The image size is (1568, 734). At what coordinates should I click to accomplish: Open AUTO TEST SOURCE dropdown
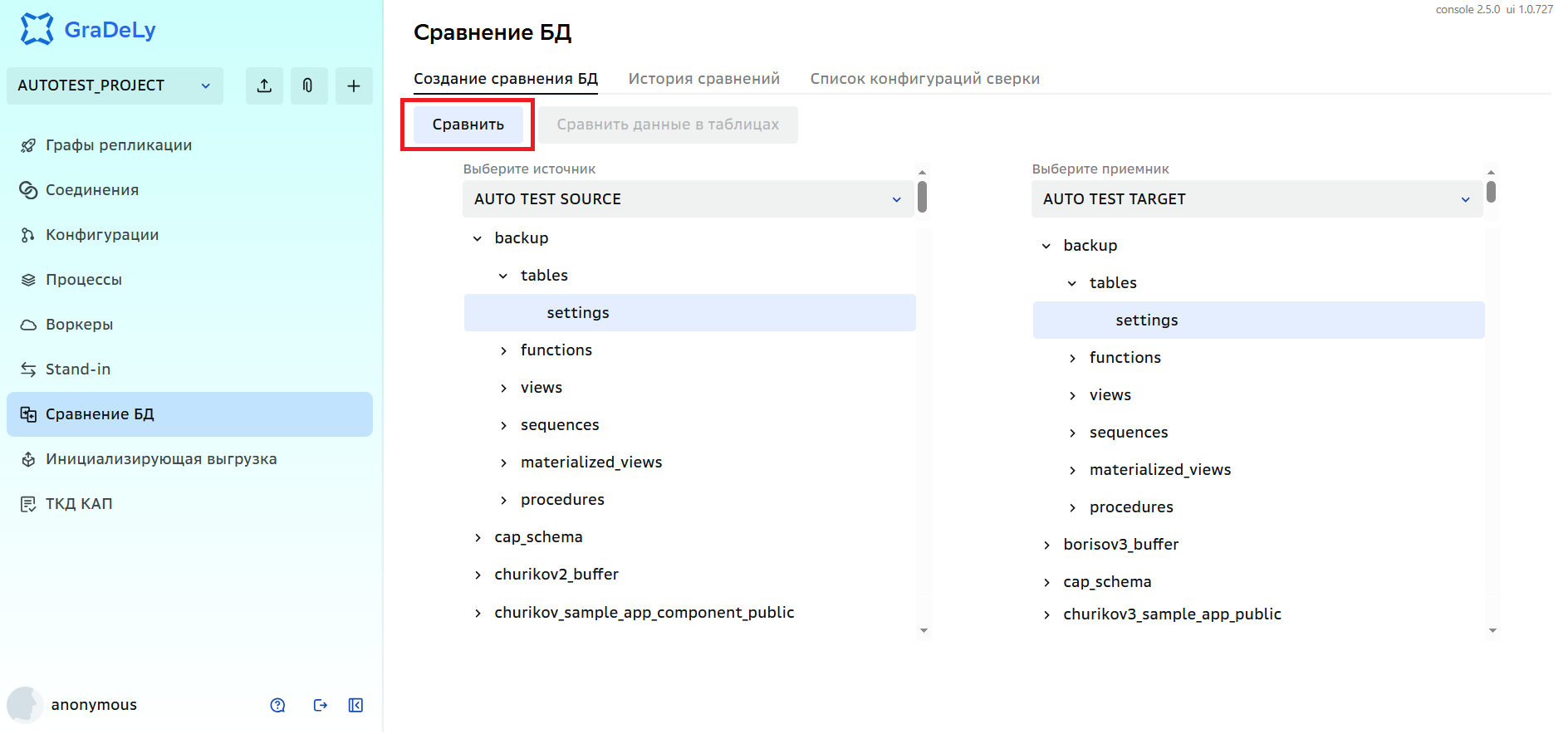tap(688, 199)
